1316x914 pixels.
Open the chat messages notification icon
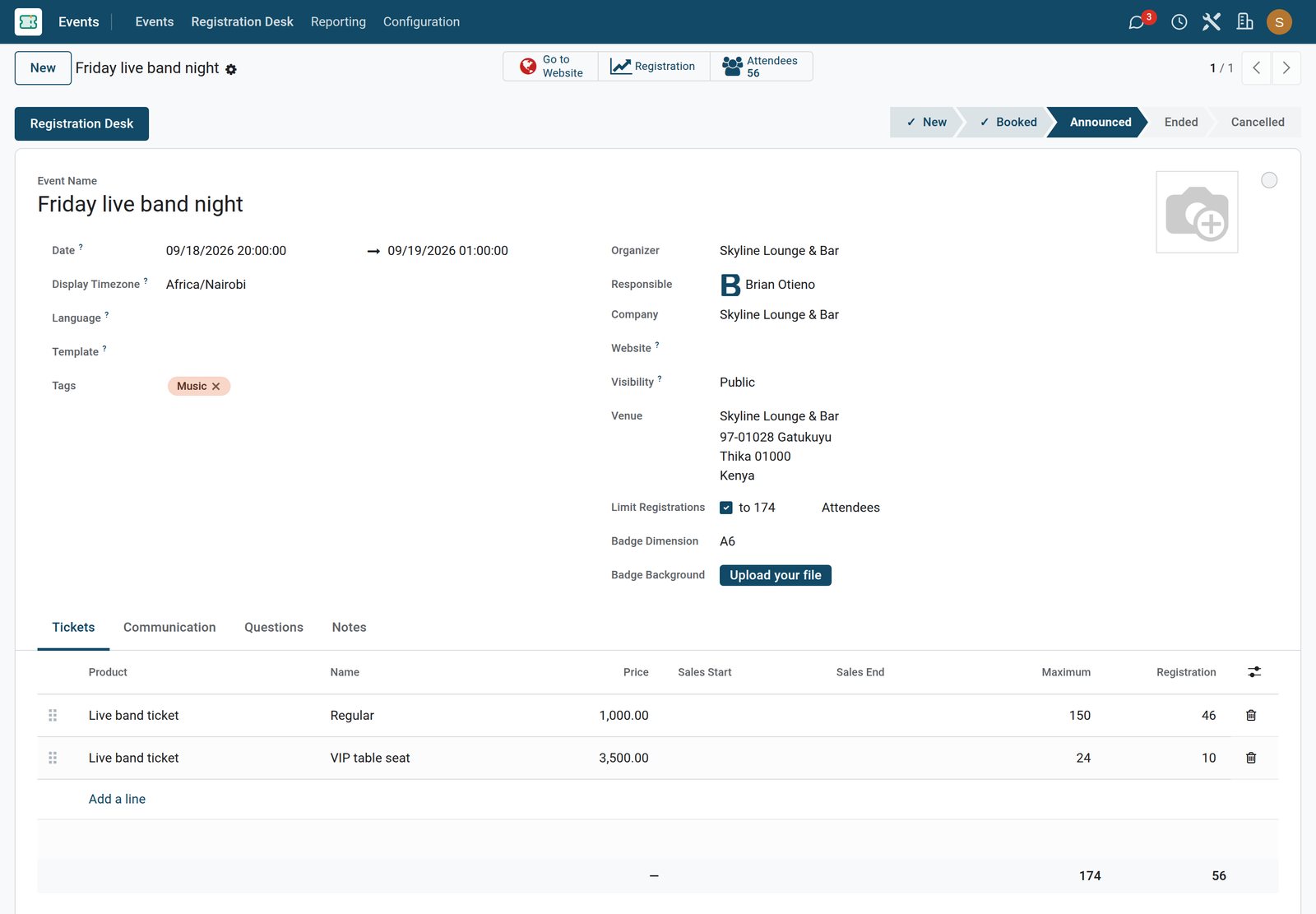pyautogui.click(x=1138, y=21)
